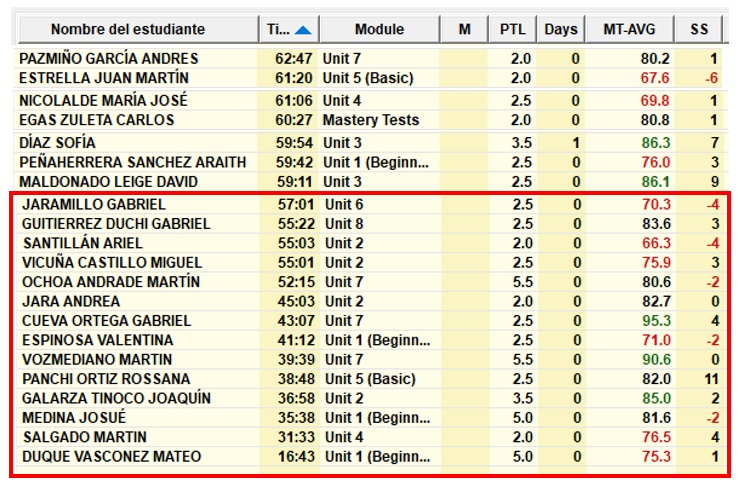Select student DUQUE VASCONEZ MATEO

112,456
